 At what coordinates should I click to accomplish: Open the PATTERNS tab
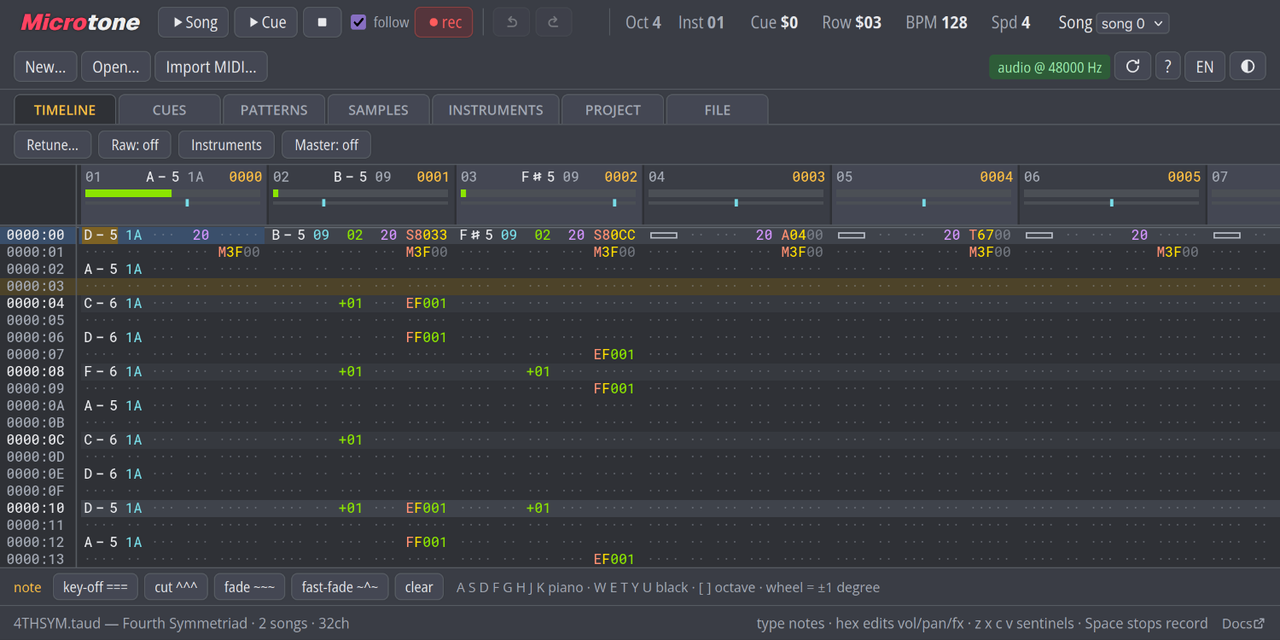point(274,110)
